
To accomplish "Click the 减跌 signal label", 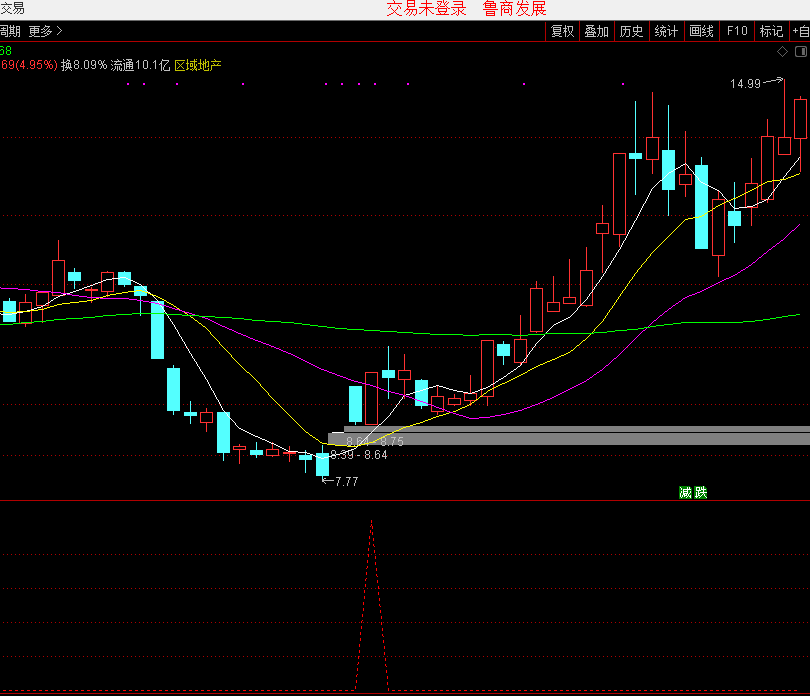I will [692, 492].
